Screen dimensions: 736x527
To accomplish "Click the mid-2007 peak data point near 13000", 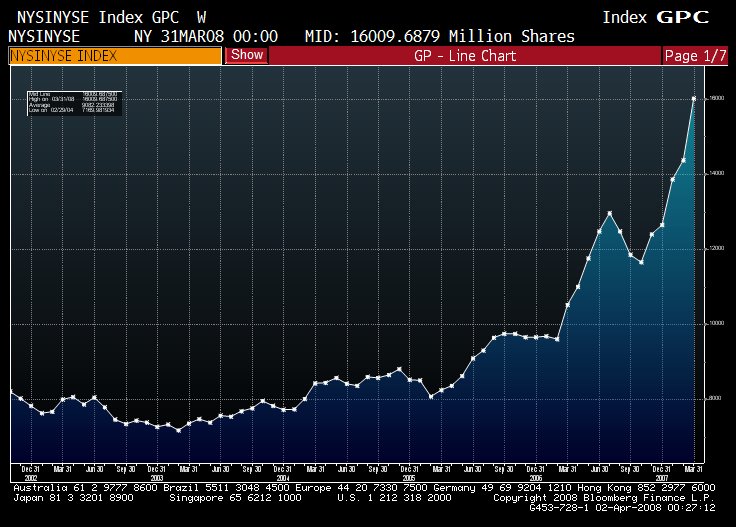I will tap(610, 214).
